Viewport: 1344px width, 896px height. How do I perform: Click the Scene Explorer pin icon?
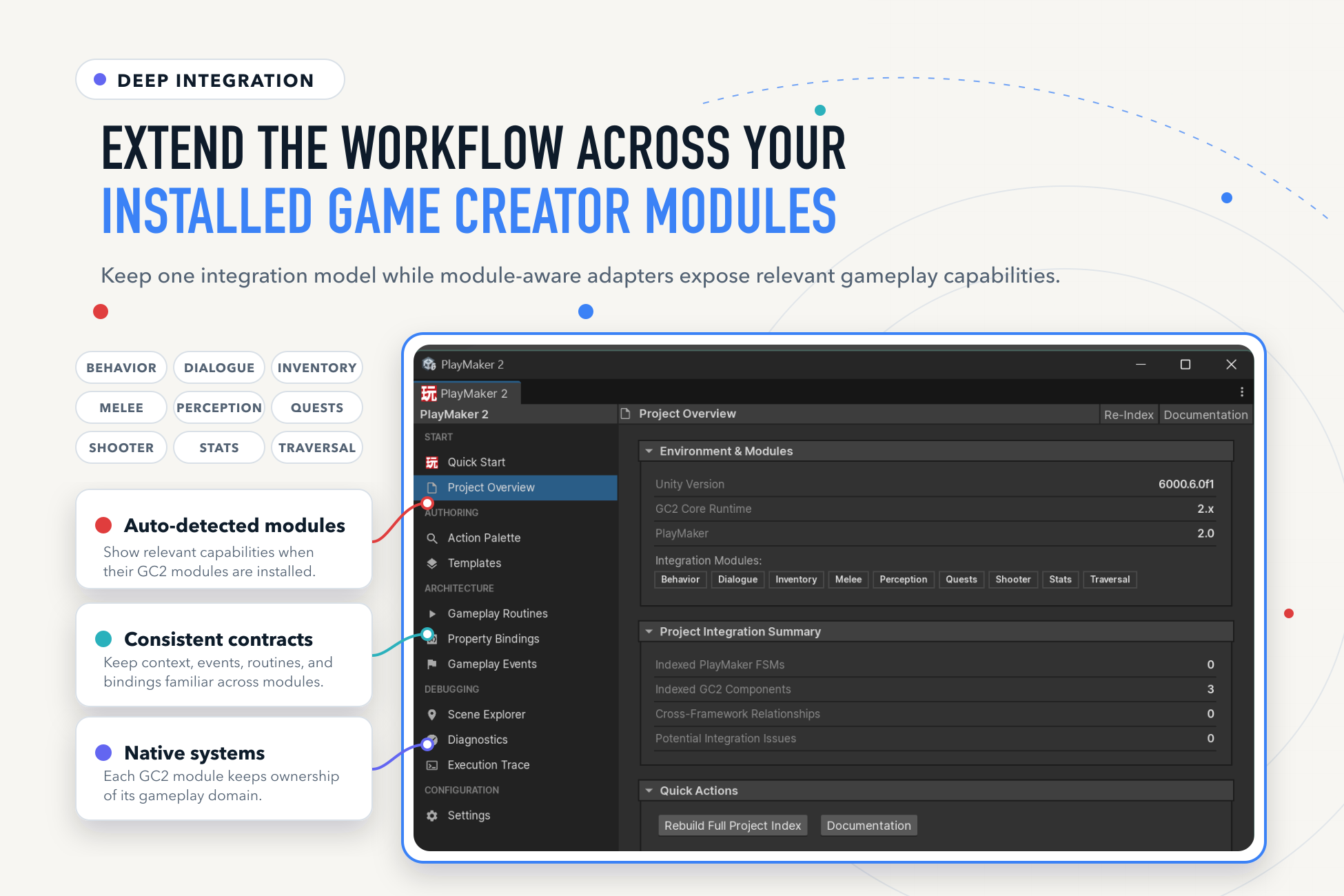432,715
